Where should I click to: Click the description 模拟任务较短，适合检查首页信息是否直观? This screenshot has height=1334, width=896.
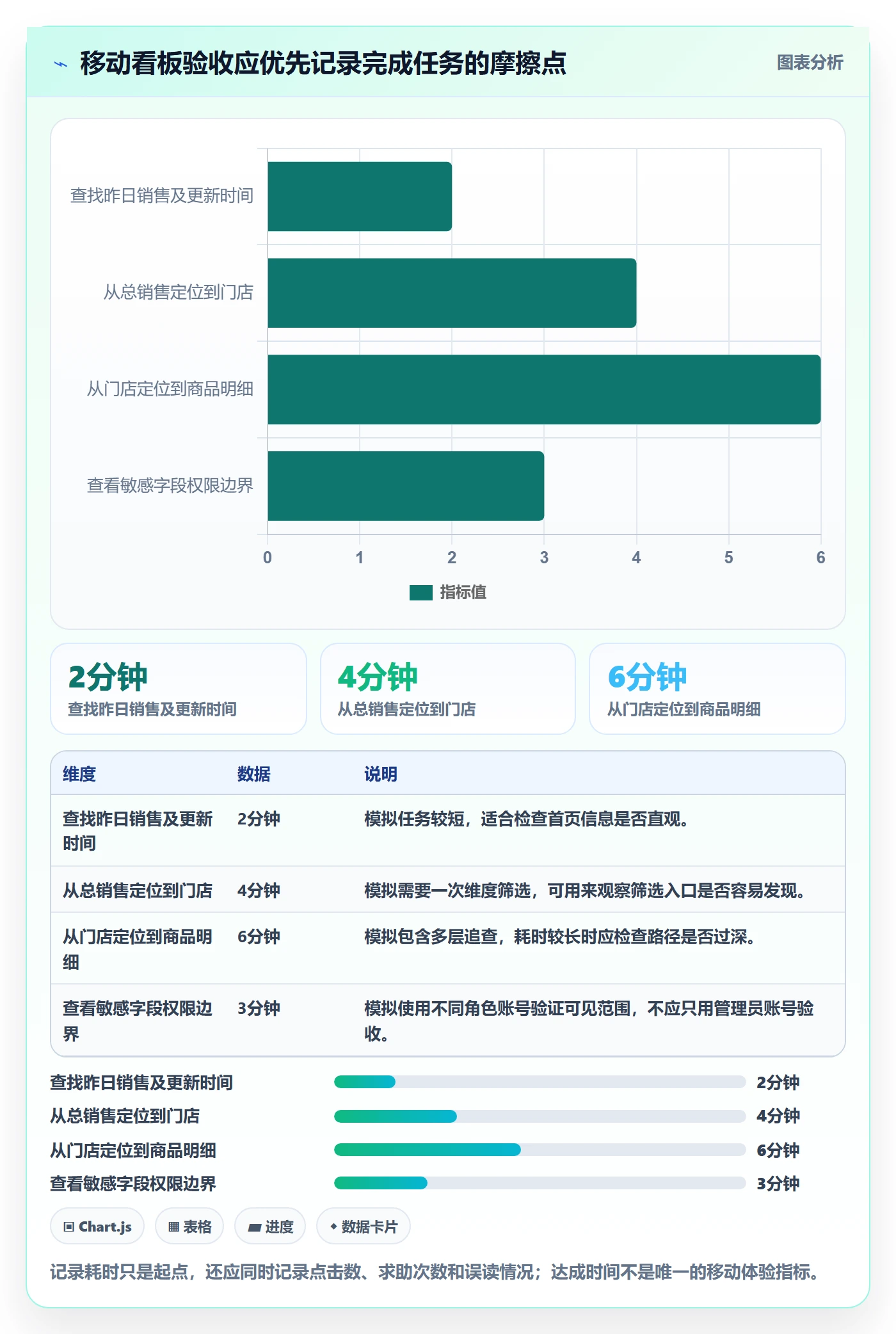point(527,819)
